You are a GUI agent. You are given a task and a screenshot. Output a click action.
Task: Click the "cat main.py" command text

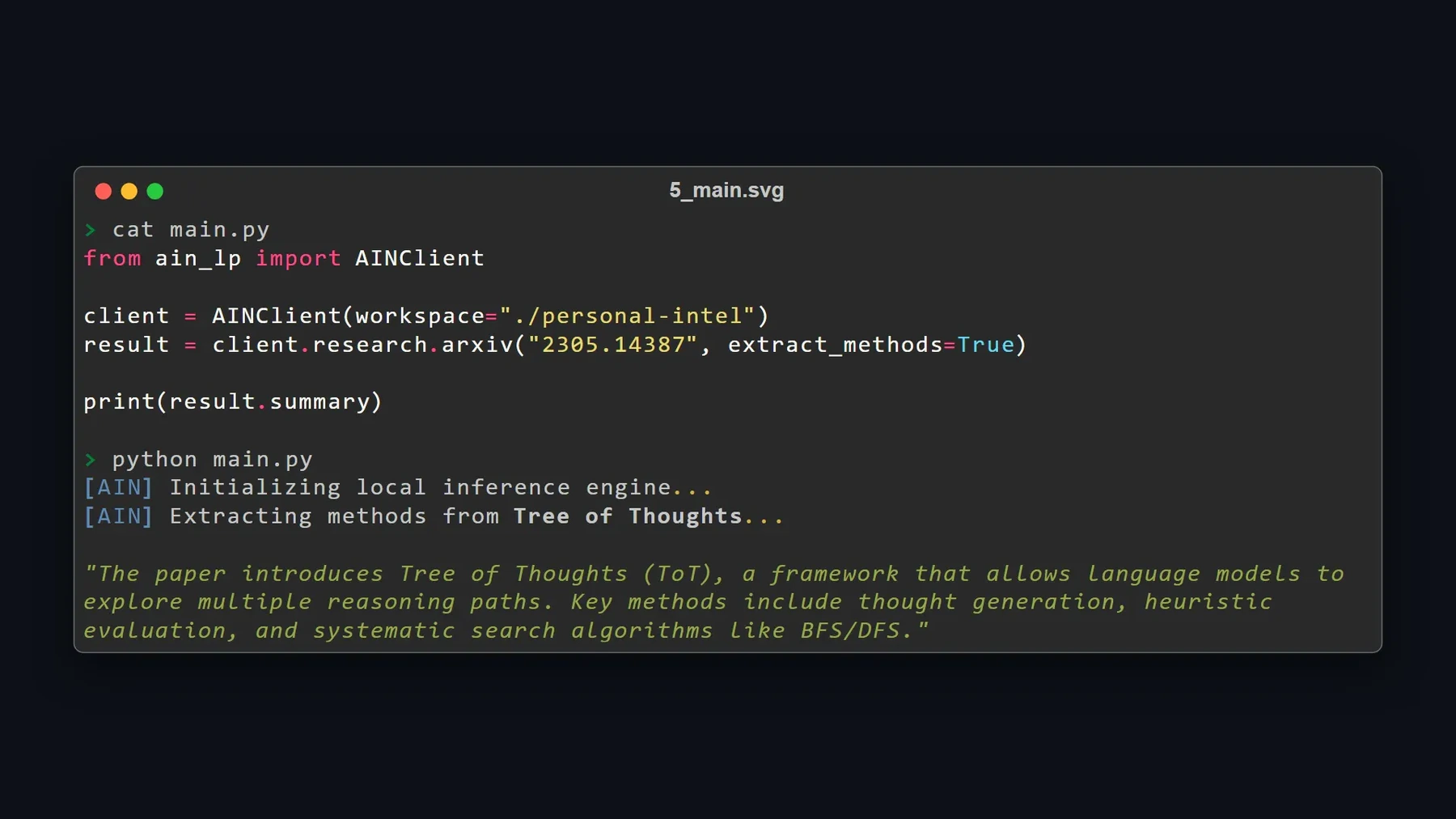(191, 230)
